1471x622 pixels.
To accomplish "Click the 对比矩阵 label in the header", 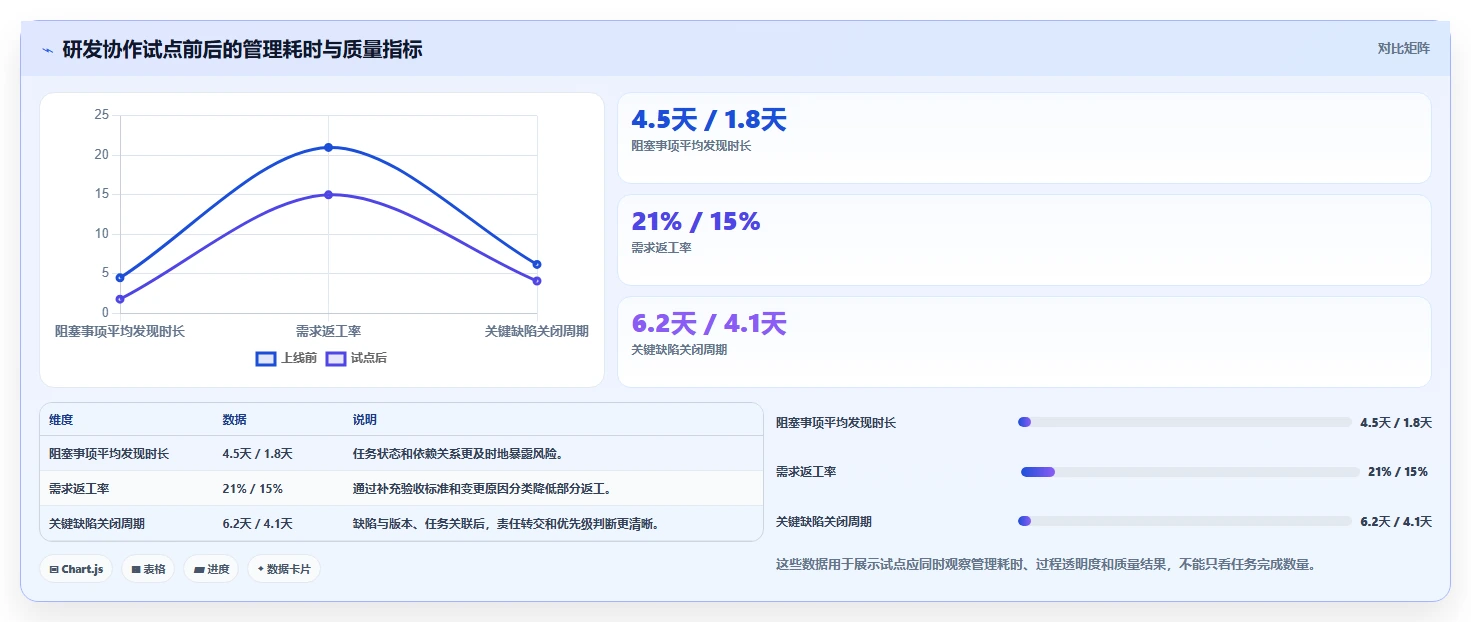I will coord(1403,49).
